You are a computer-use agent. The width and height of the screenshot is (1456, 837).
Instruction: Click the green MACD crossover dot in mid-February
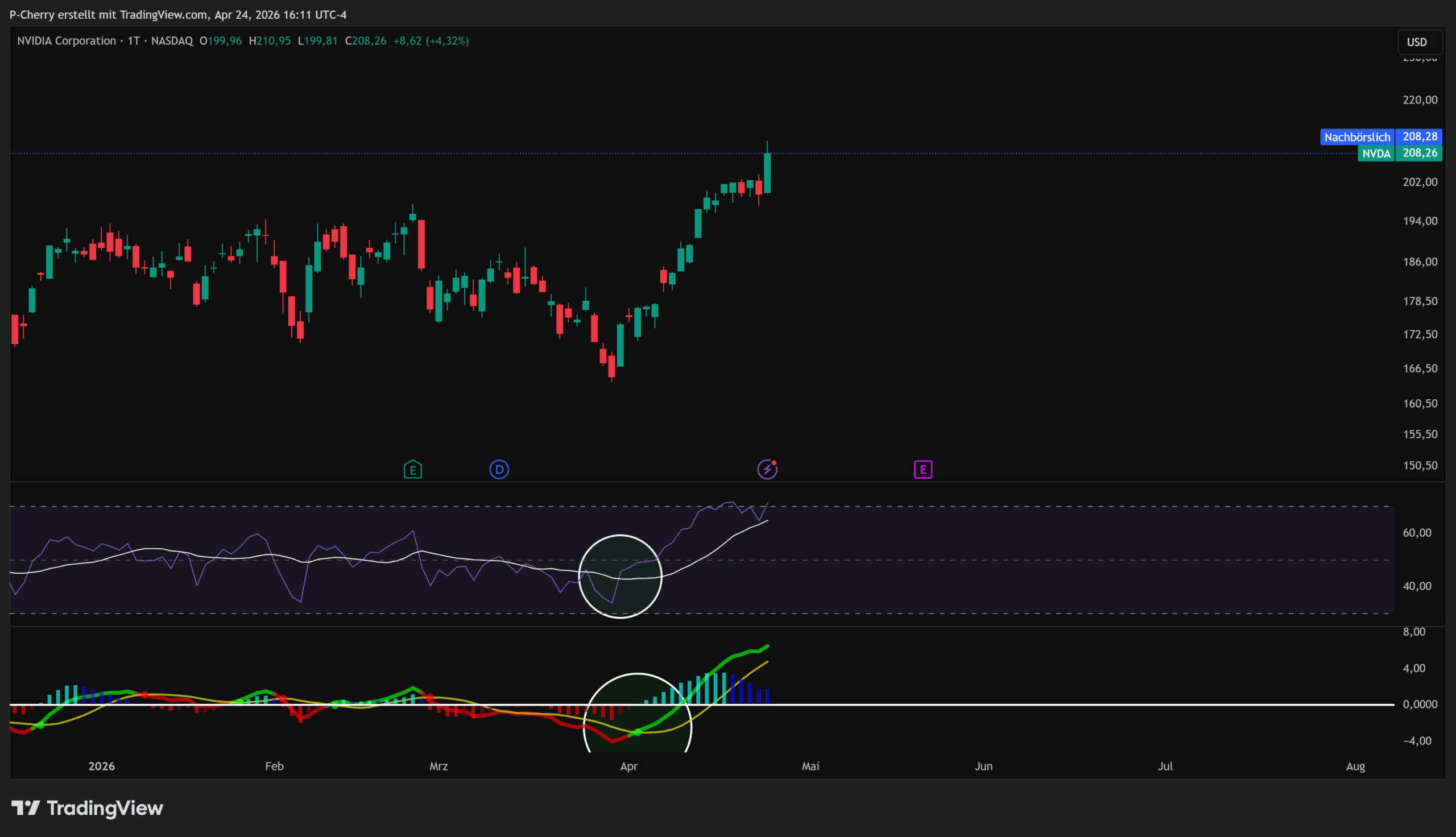click(x=335, y=705)
